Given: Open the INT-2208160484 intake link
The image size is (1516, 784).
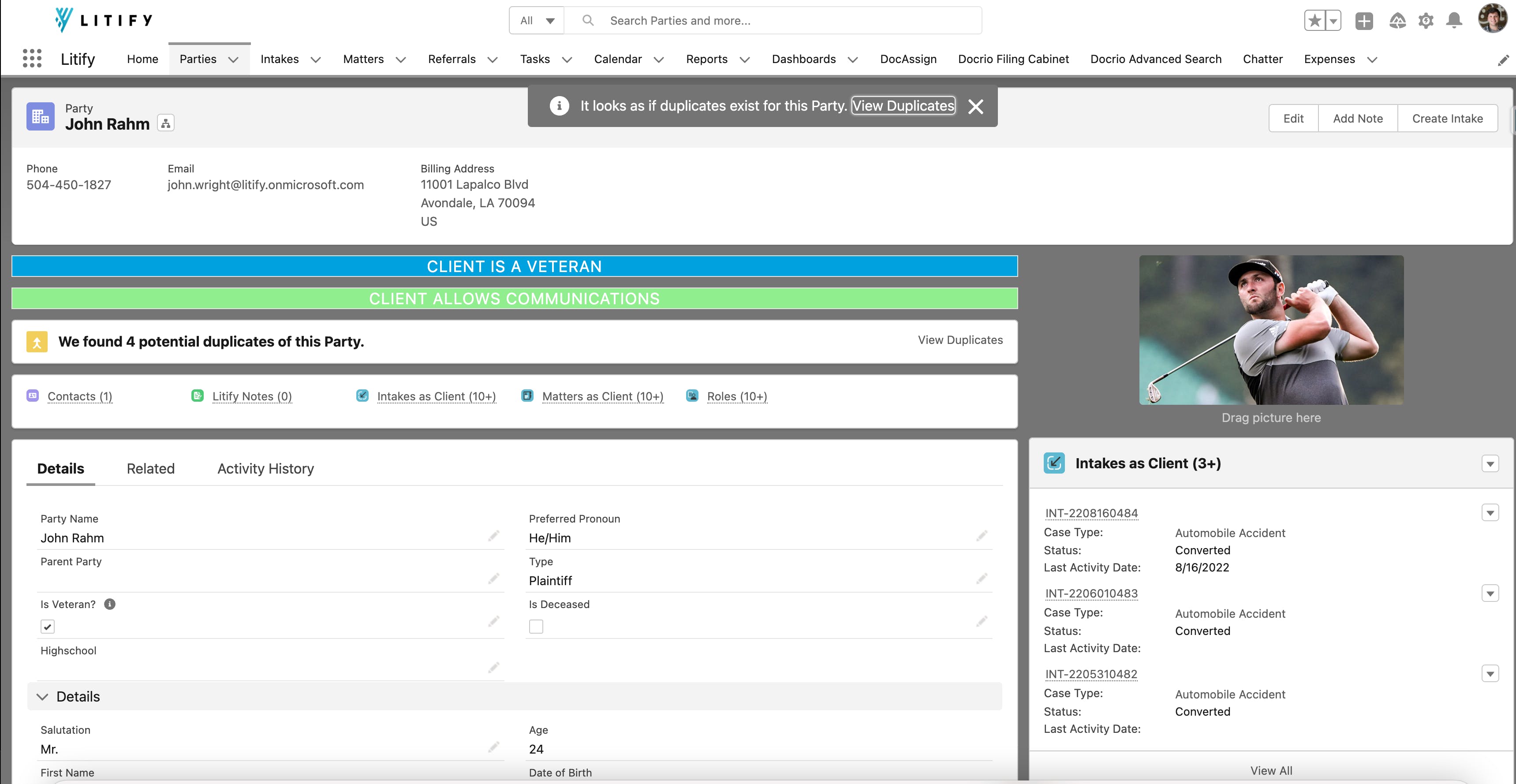Looking at the screenshot, I should (x=1091, y=513).
